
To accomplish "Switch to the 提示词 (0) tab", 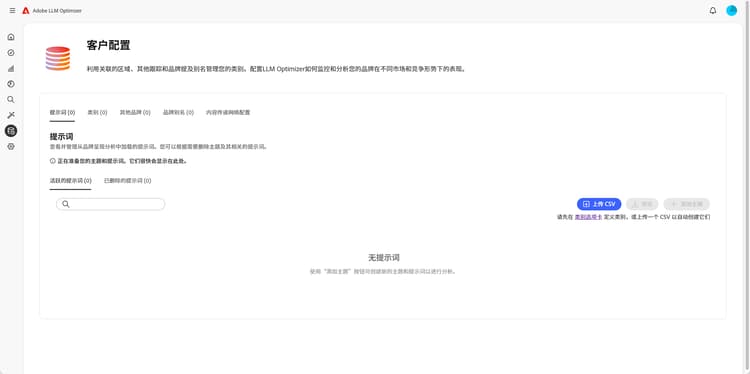I will click(x=62, y=112).
